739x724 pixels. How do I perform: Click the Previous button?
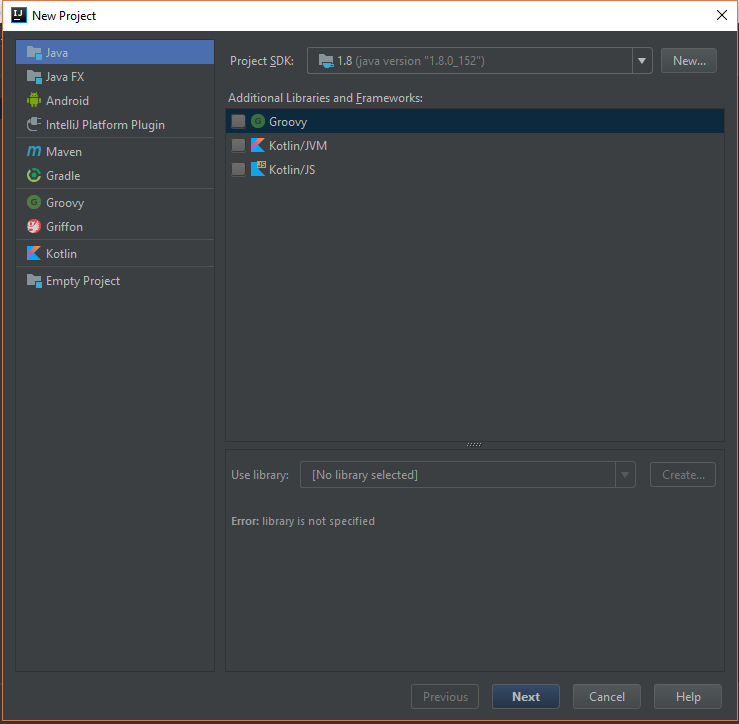pyautogui.click(x=445, y=697)
